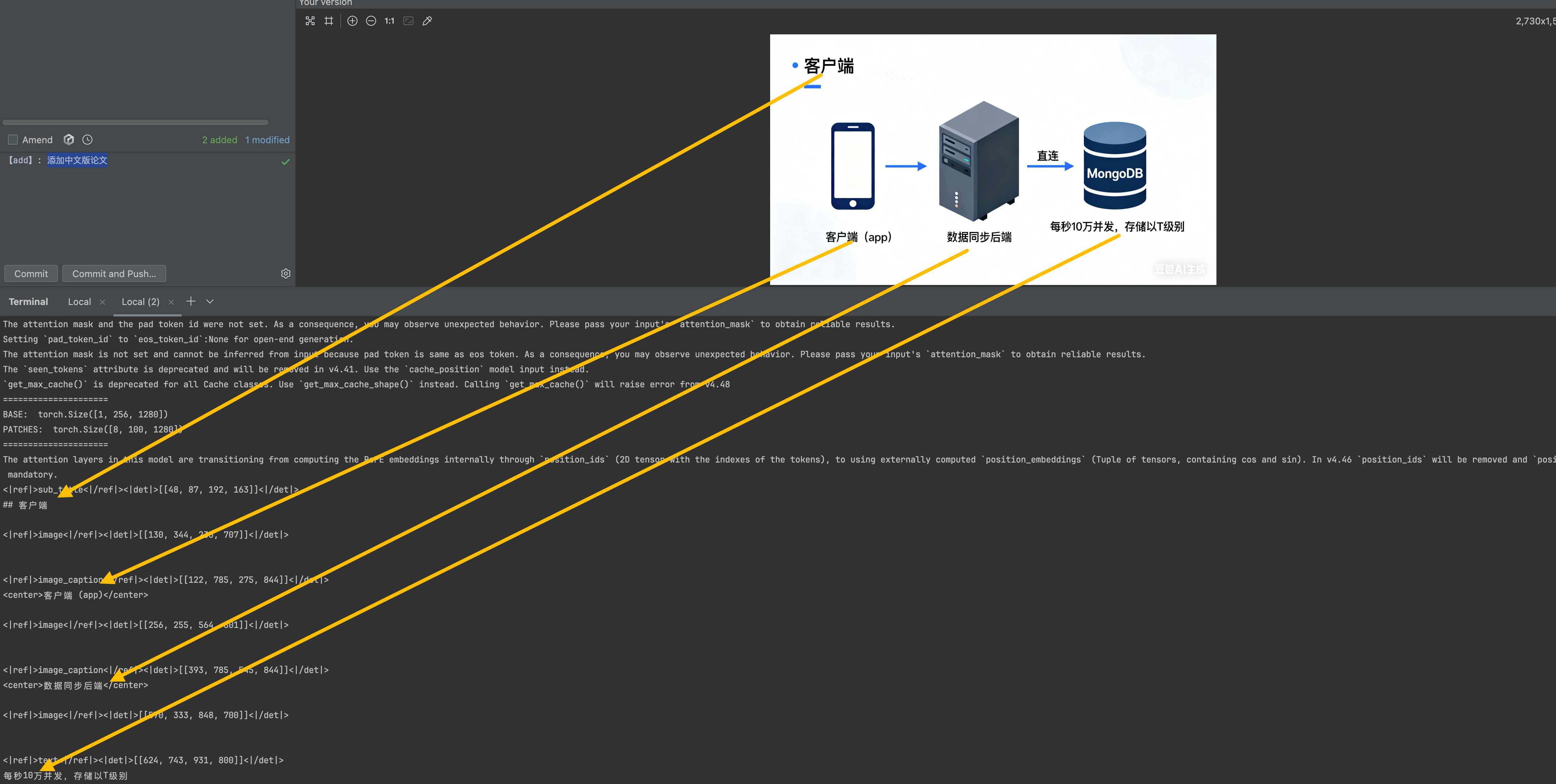The width and height of the screenshot is (1556, 784).
Task: Activate the color picker eyedropper tool
Action: (427, 21)
